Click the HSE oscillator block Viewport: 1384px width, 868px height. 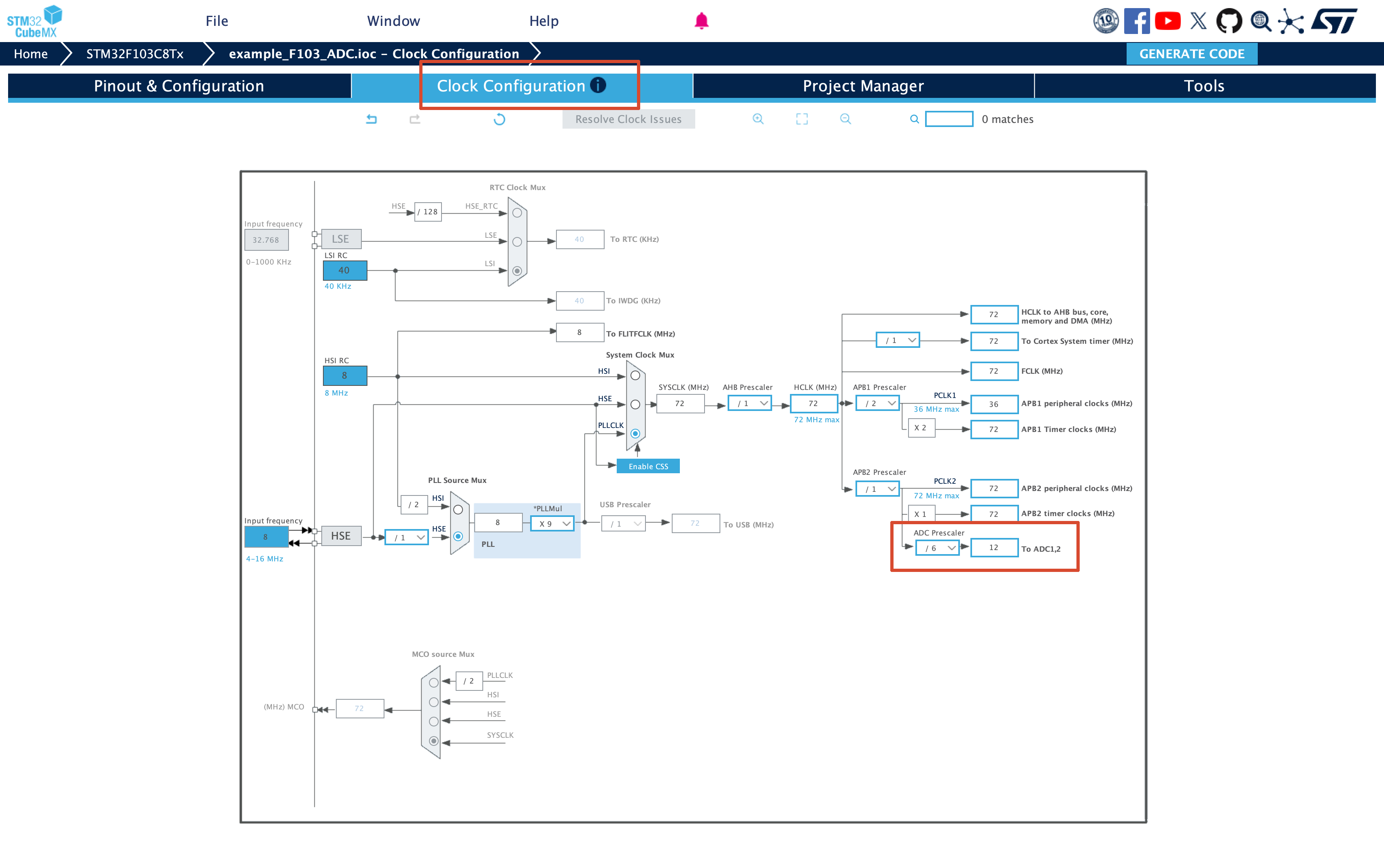click(x=341, y=536)
